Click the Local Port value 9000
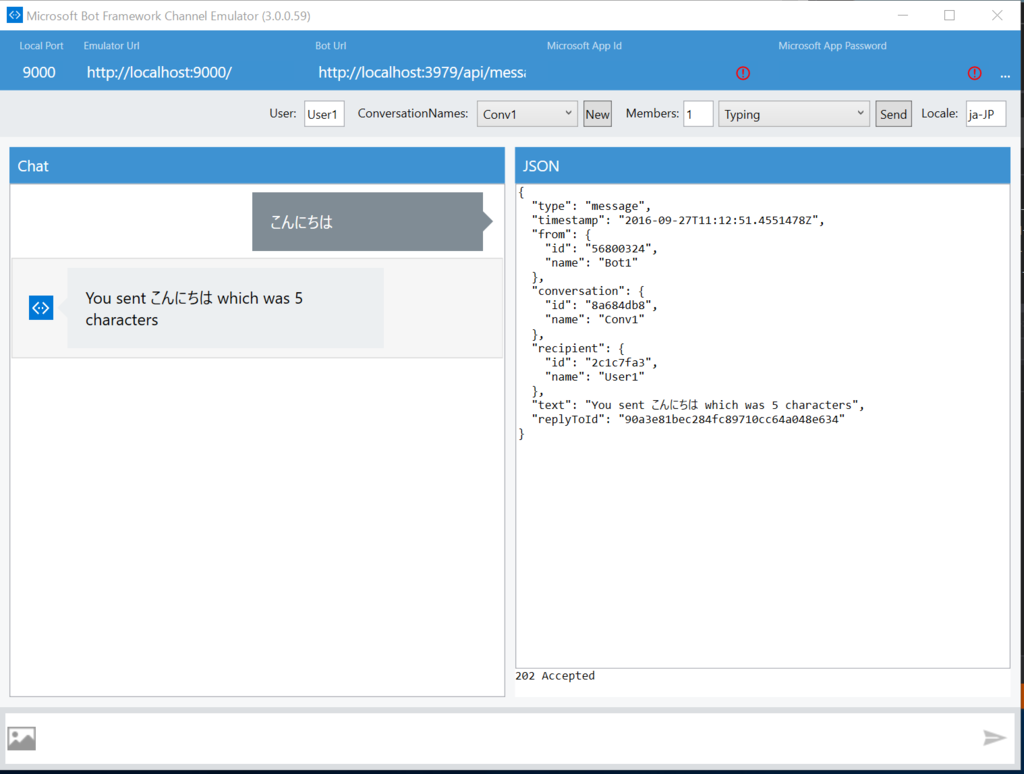 [39, 73]
